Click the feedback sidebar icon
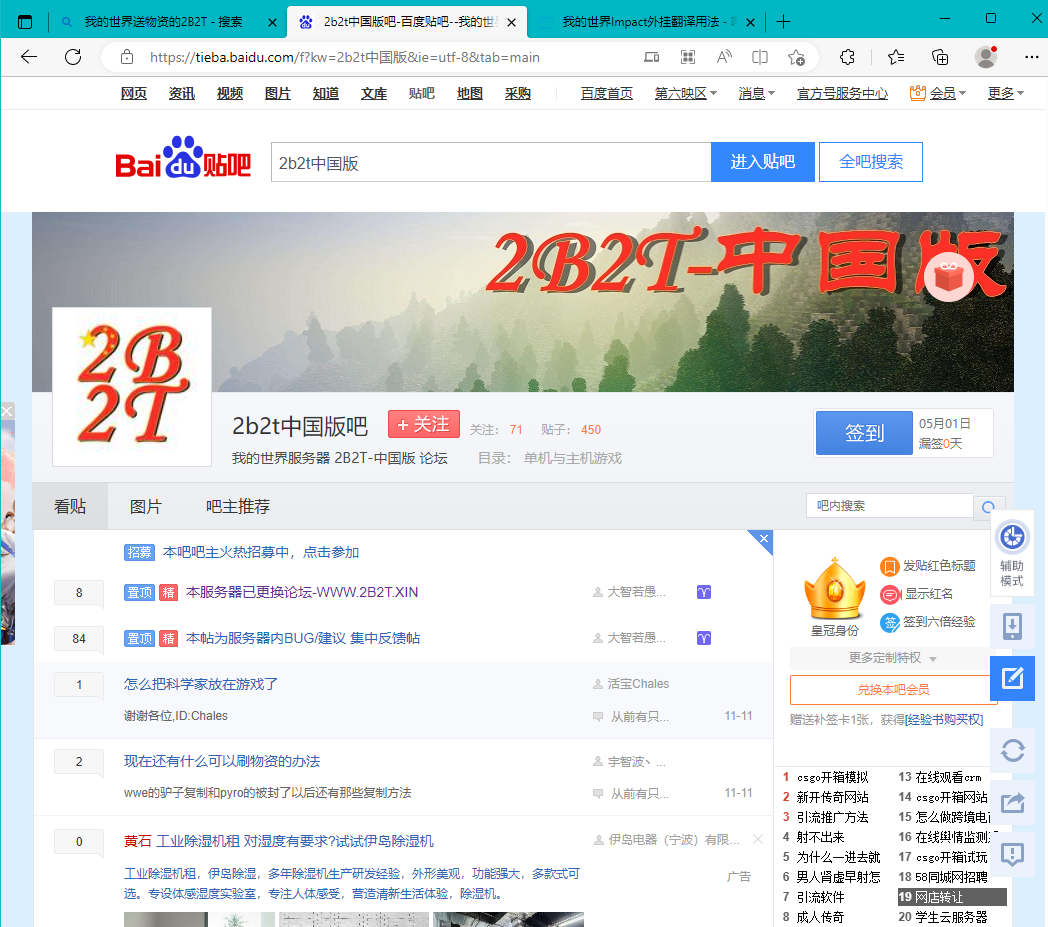 [x=1012, y=854]
